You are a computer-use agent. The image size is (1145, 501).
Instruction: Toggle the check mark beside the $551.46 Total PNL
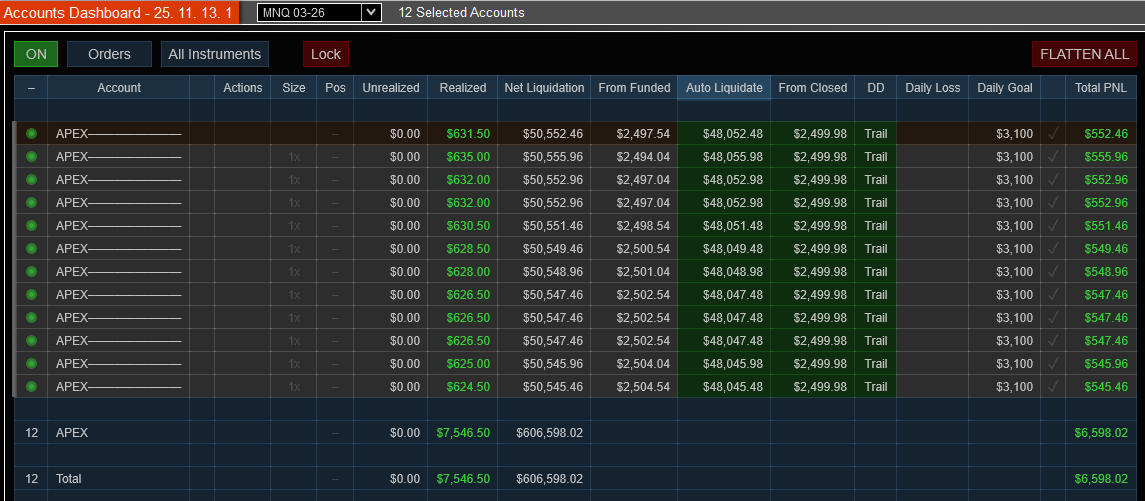pos(1053,226)
